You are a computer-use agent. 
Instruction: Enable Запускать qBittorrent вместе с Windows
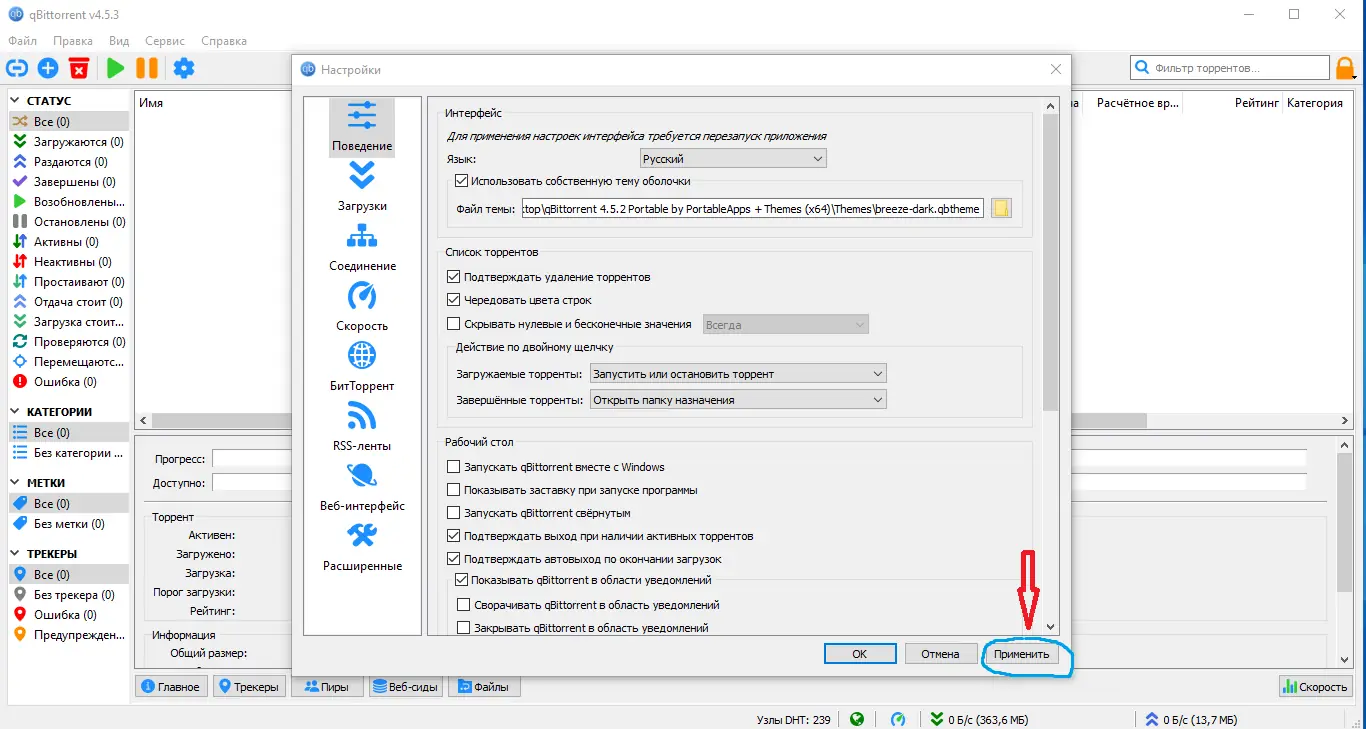pyautogui.click(x=455, y=466)
